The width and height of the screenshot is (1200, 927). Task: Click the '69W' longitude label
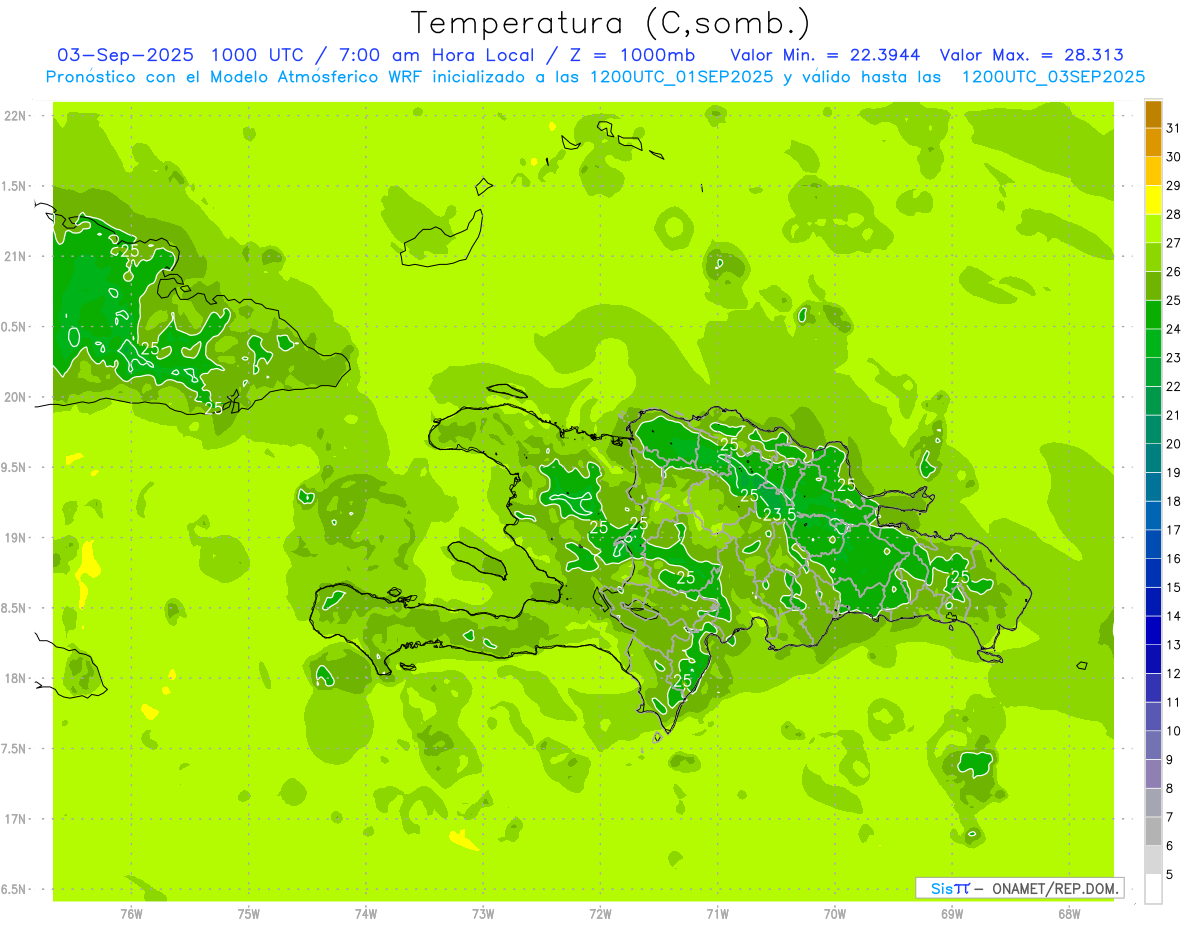click(952, 914)
